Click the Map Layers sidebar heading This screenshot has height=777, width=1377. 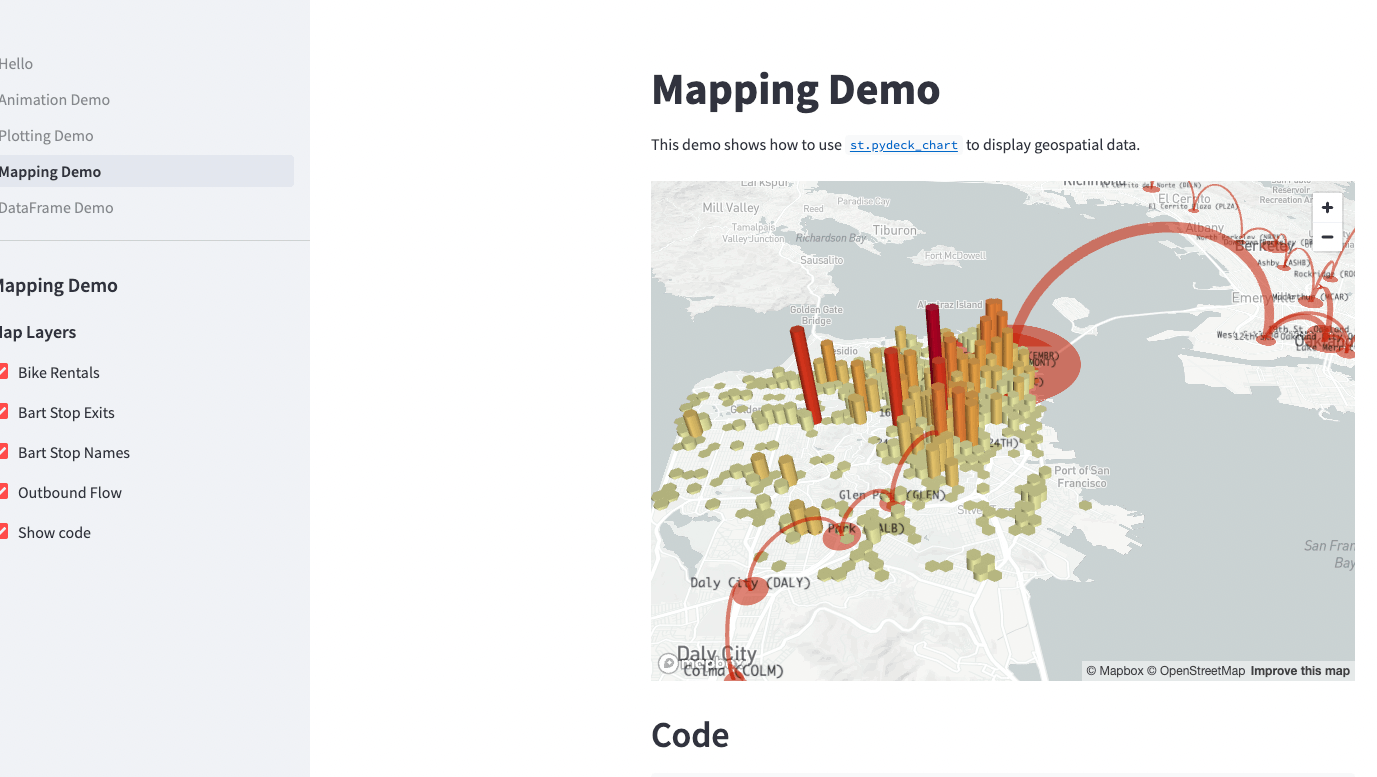click(x=38, y=332)
